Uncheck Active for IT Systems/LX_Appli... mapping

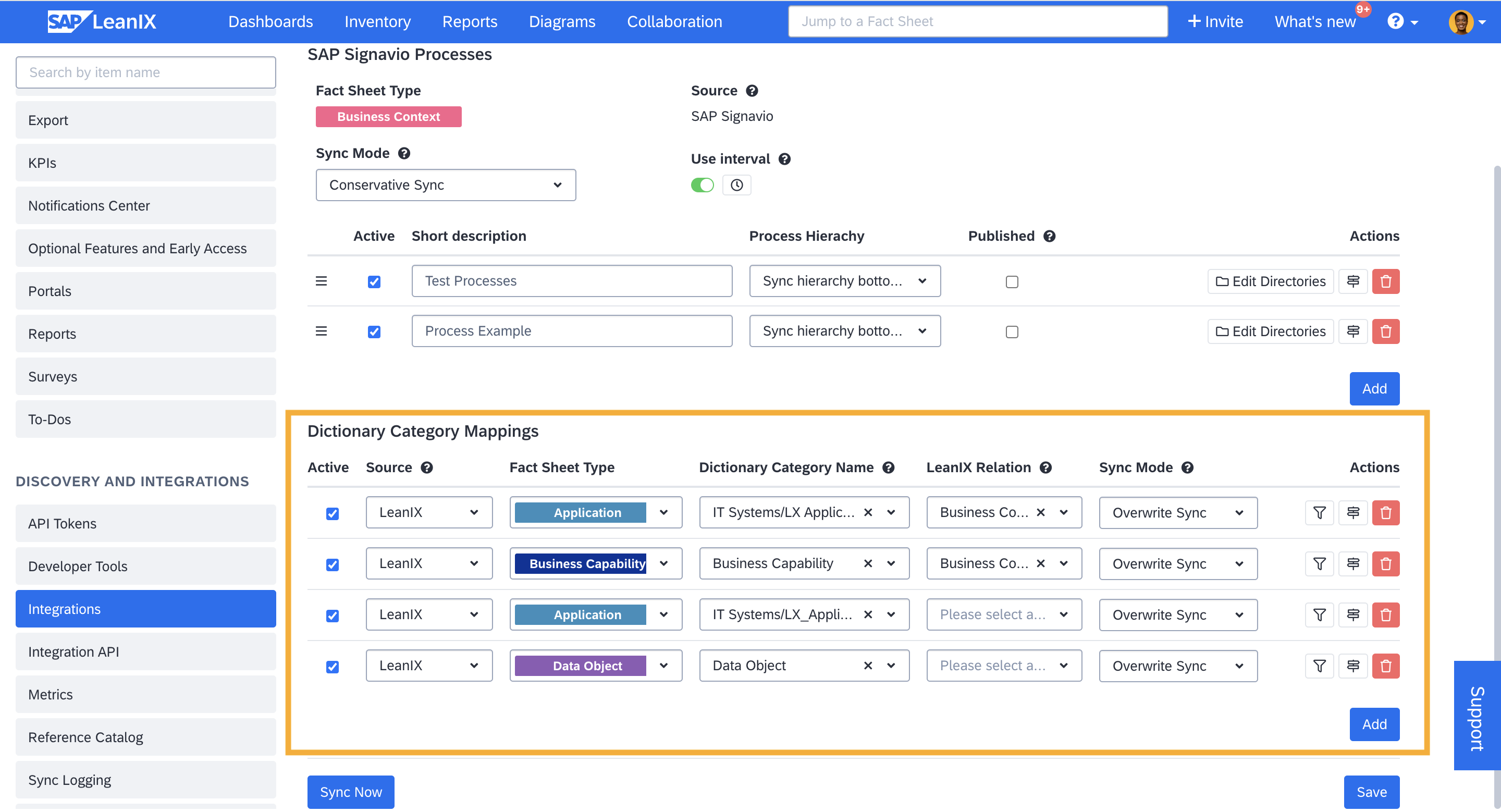[x=332, y=616]
